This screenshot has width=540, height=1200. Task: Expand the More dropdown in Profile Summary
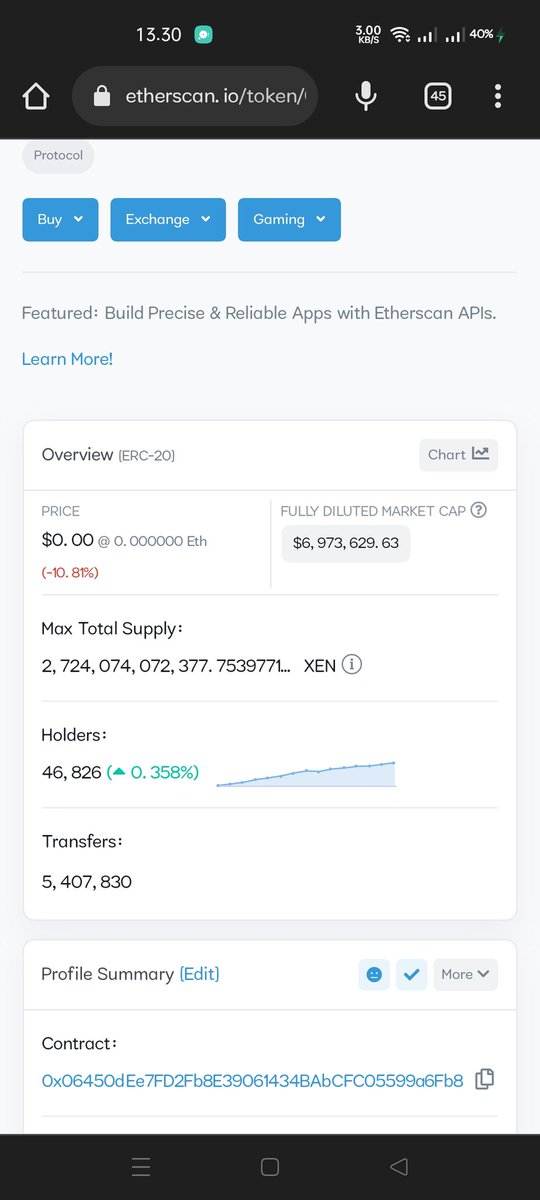tap(465, 974)
